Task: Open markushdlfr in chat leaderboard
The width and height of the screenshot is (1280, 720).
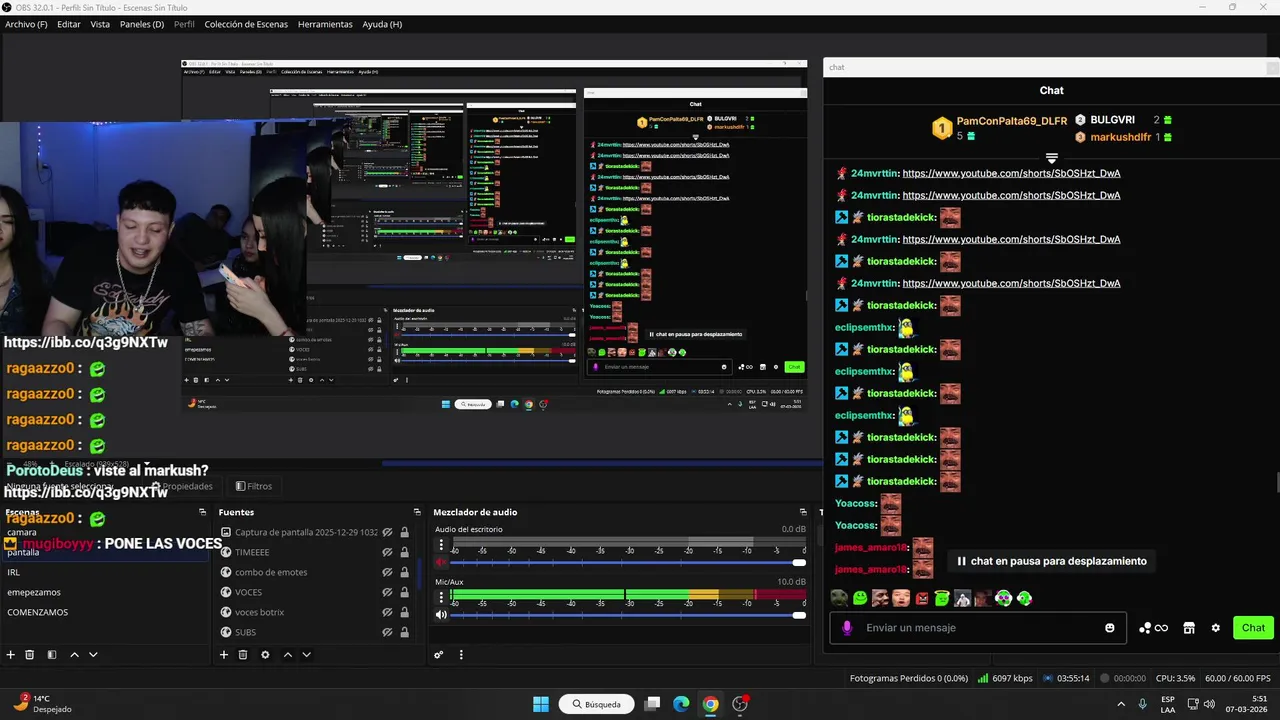Action: [1120, 137]
